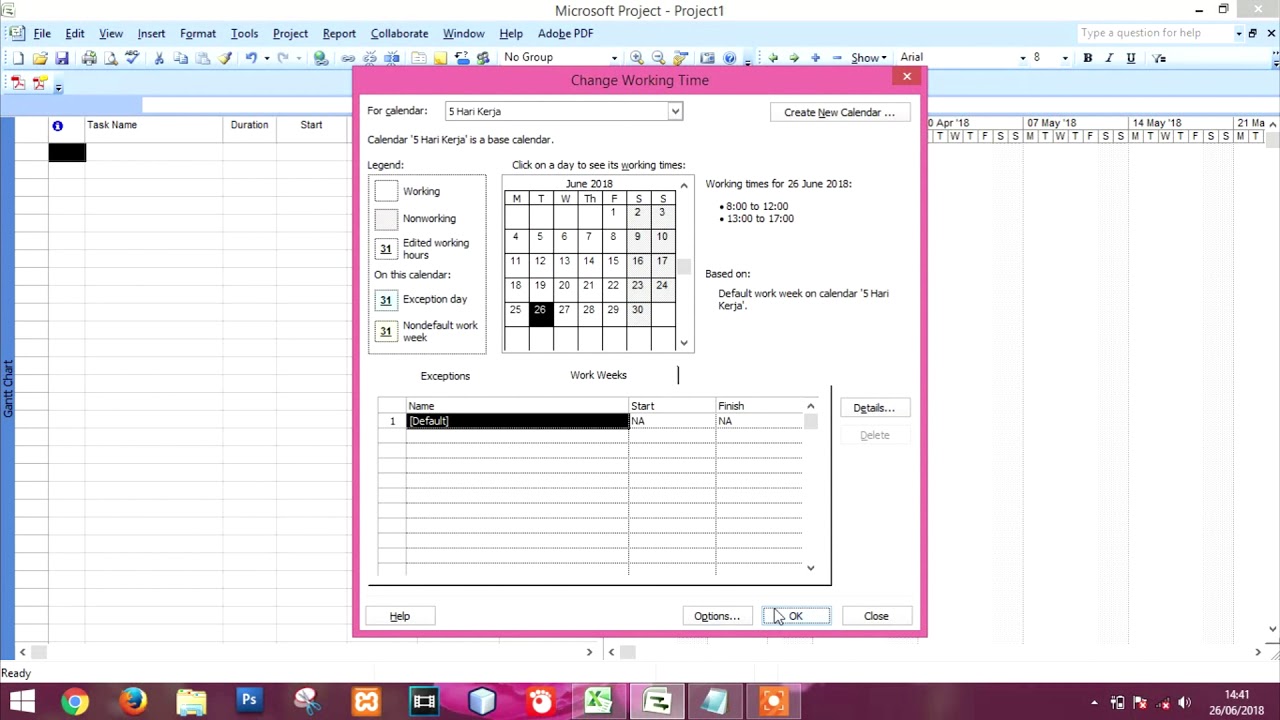
Task: Click the green Indent right arrow icon
Action: tap(794, 58)
